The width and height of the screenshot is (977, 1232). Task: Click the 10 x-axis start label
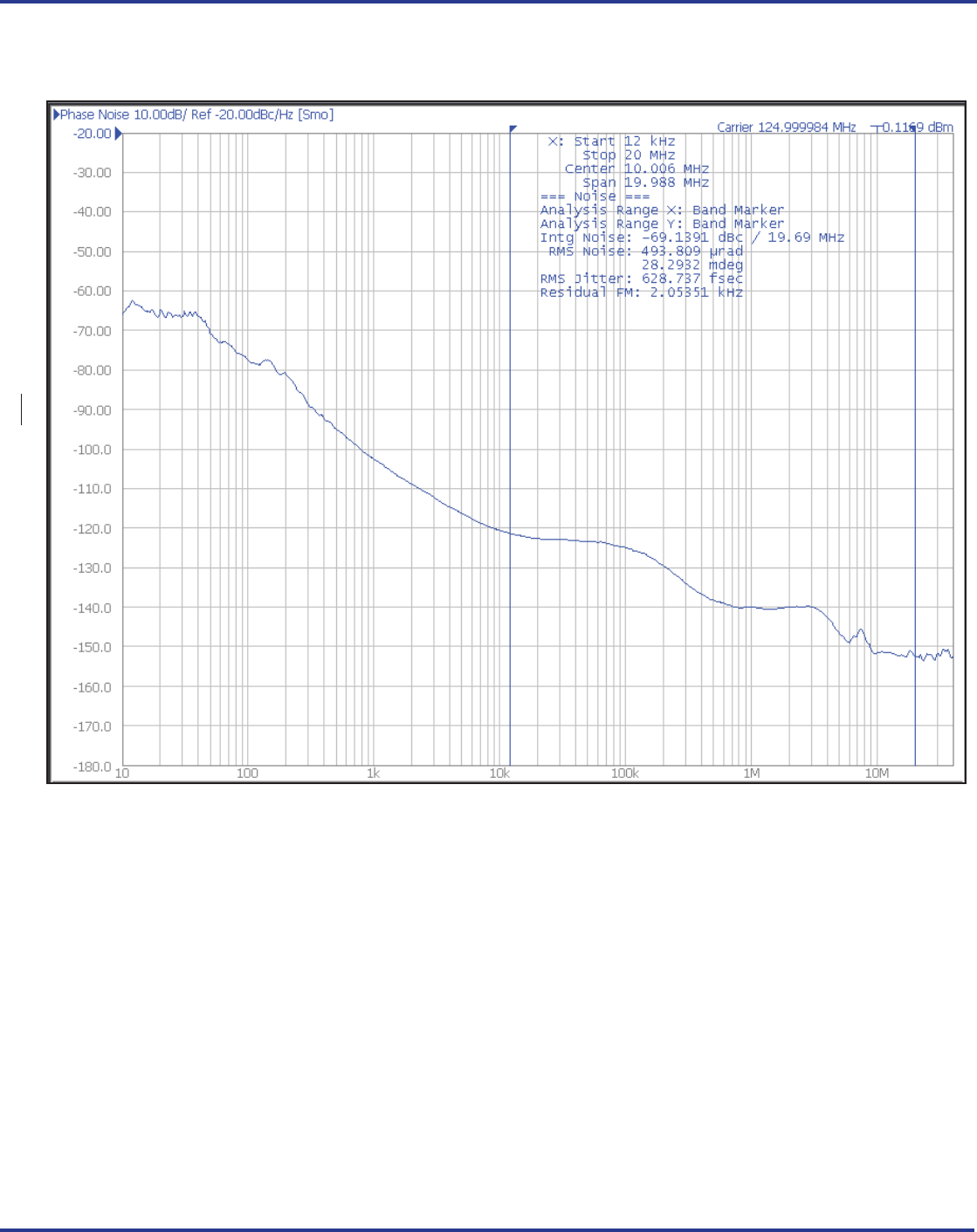tap(122, 774)
